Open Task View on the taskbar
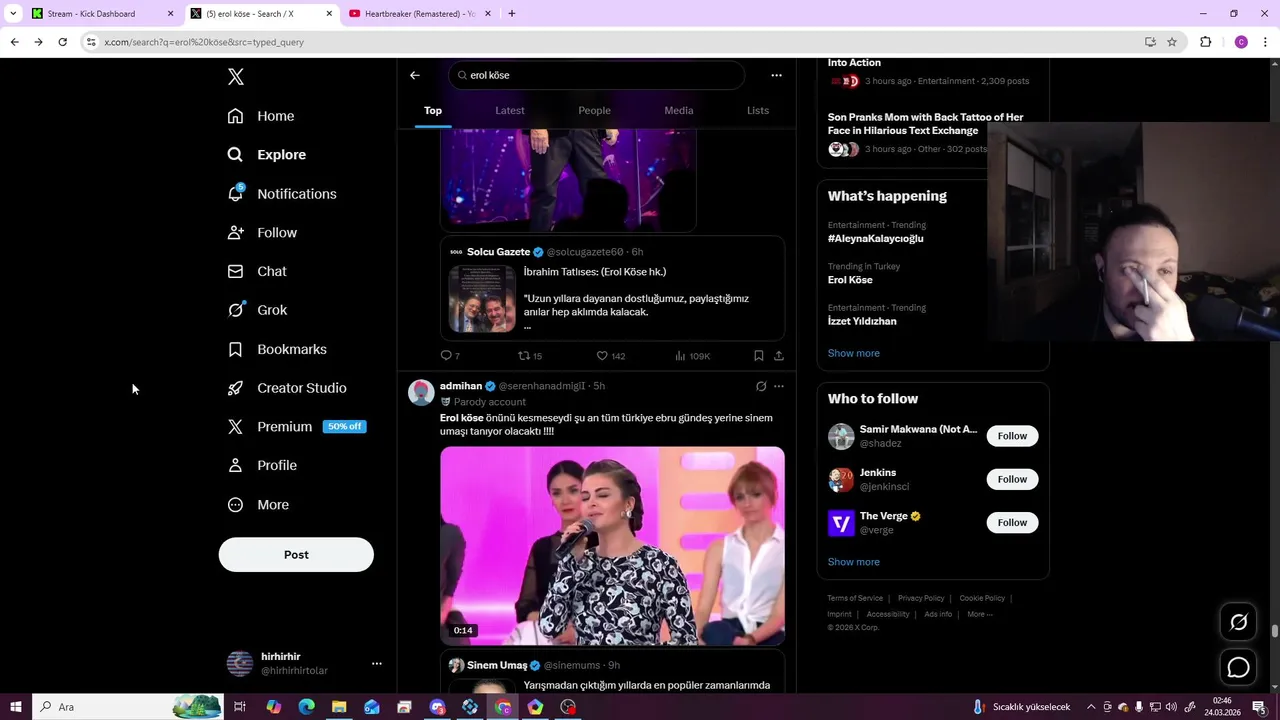 click(x=240, y=707)
